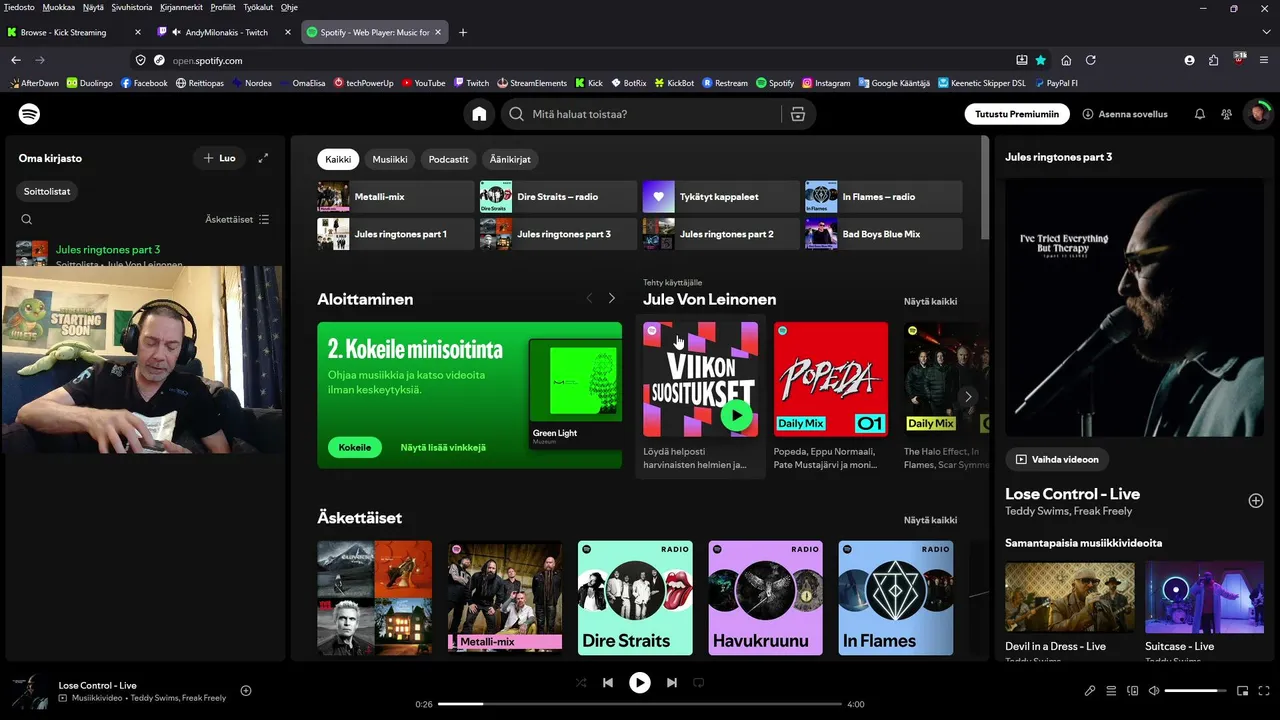
Task: Open the Devil in a Dress - Live video thumbnail
Action: tap(1070, 597)
